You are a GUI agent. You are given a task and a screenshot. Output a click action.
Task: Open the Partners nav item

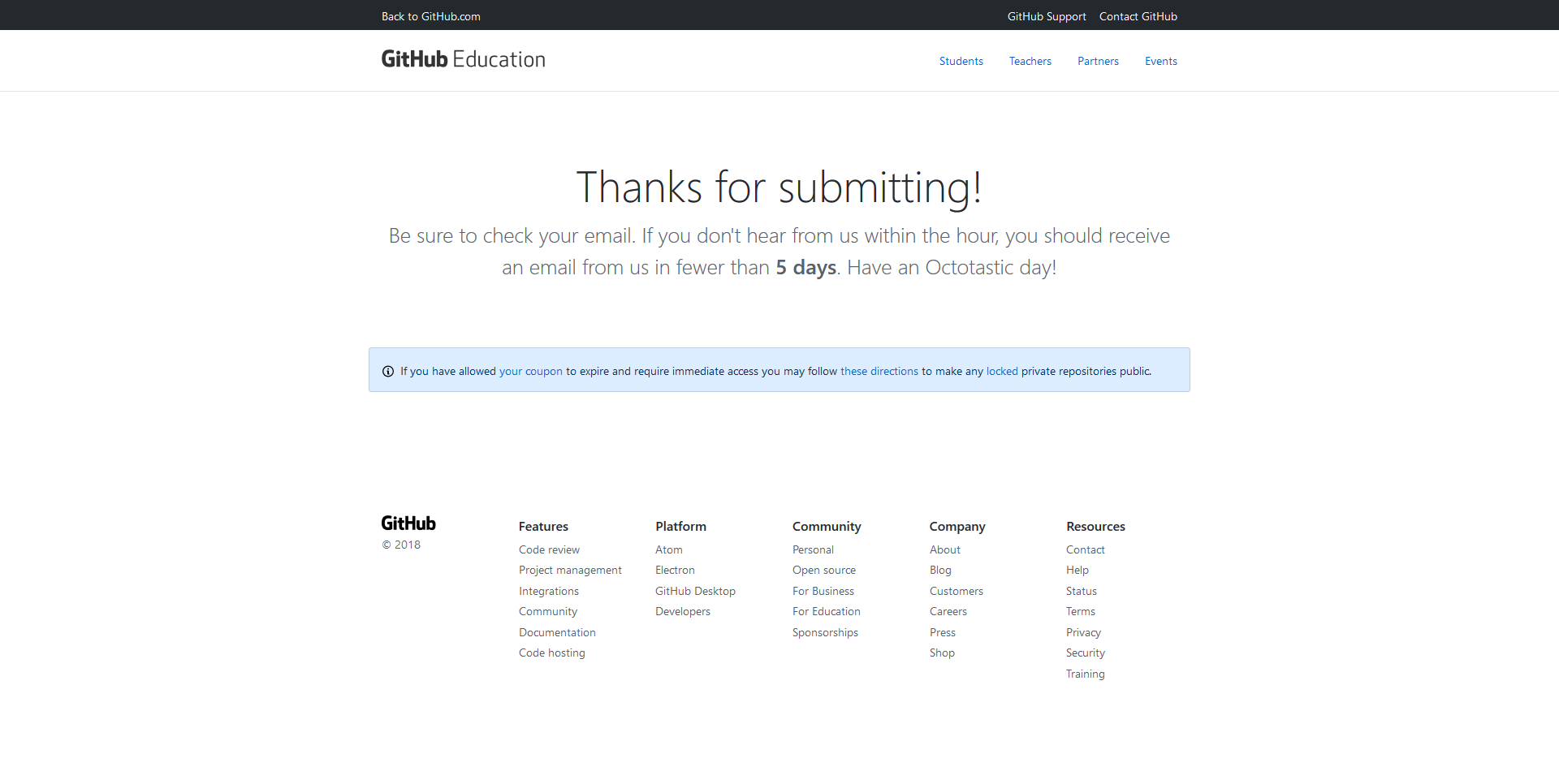(x=1098, y=61)
